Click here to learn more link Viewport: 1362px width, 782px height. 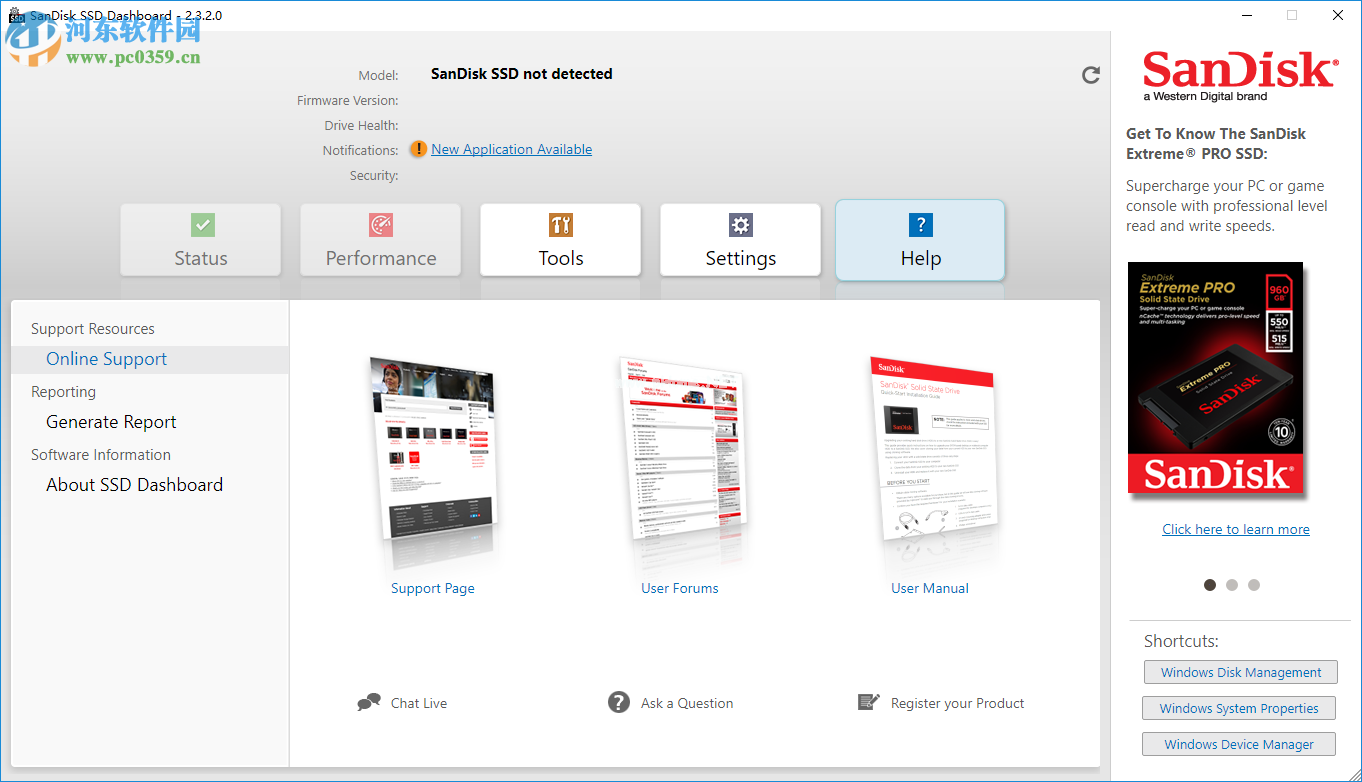(1236, 529)
